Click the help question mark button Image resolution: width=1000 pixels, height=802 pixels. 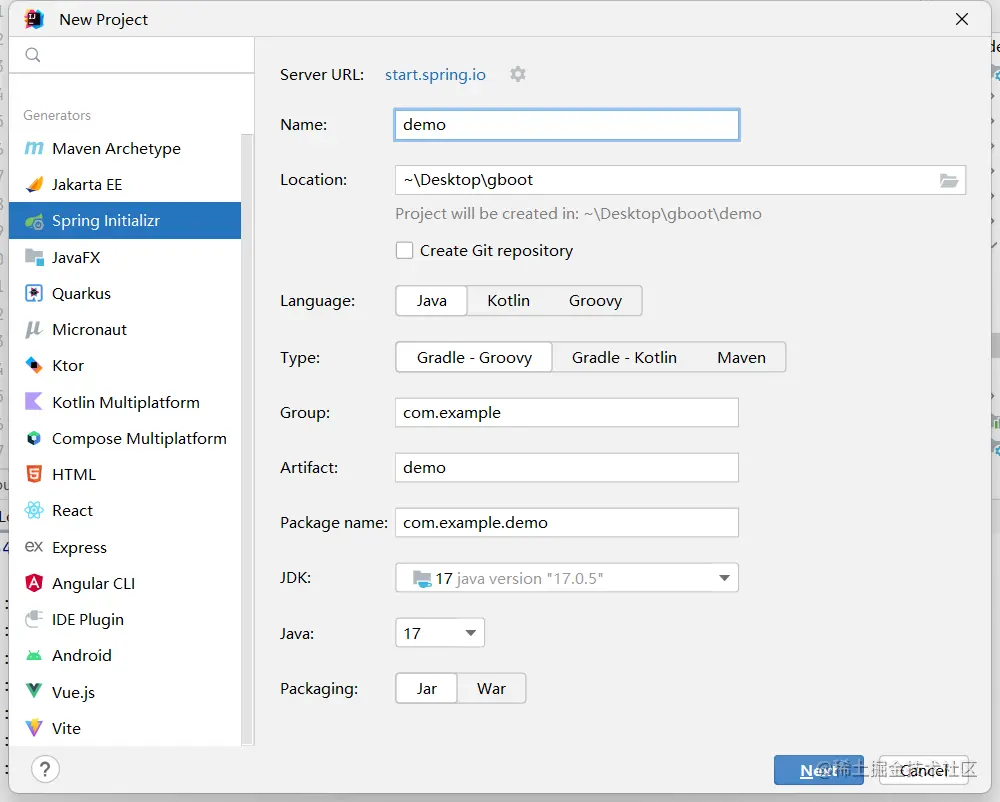[45, 769]
